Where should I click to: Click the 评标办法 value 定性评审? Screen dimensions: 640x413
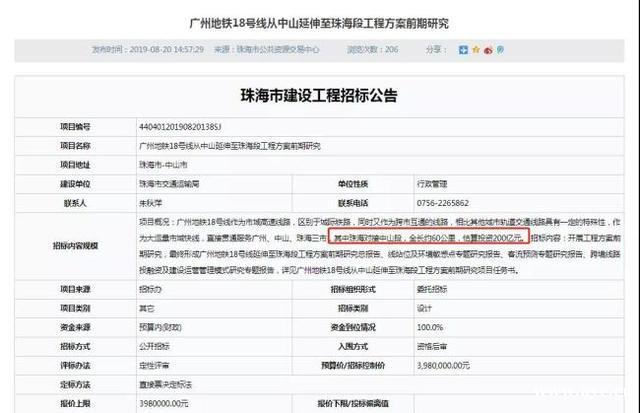(154, 366)
